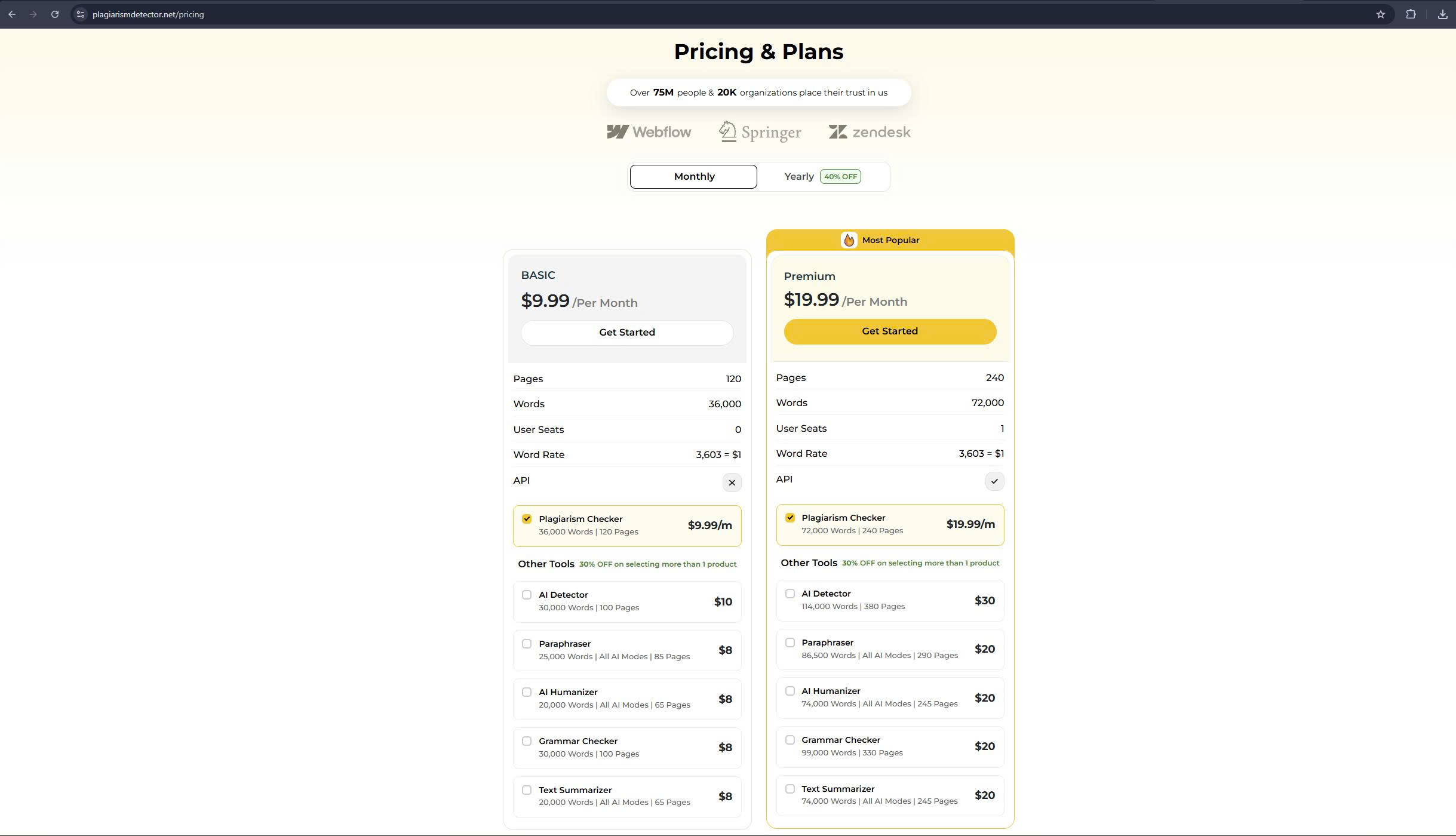Click the Basic plan $9.99 price
The height and width of the screenshot is (836, 1456).
[545, 300]
